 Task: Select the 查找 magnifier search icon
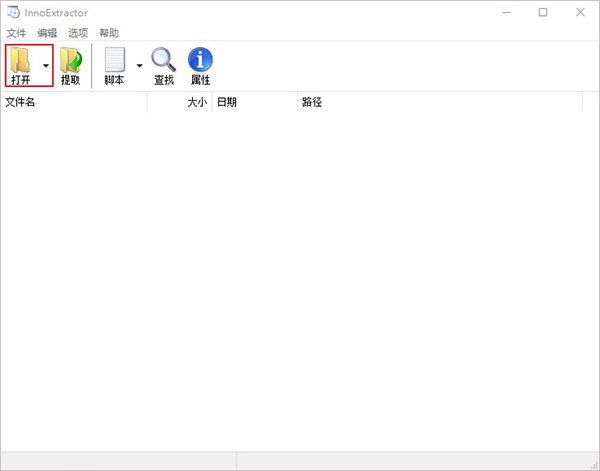[x=164, y=59]
